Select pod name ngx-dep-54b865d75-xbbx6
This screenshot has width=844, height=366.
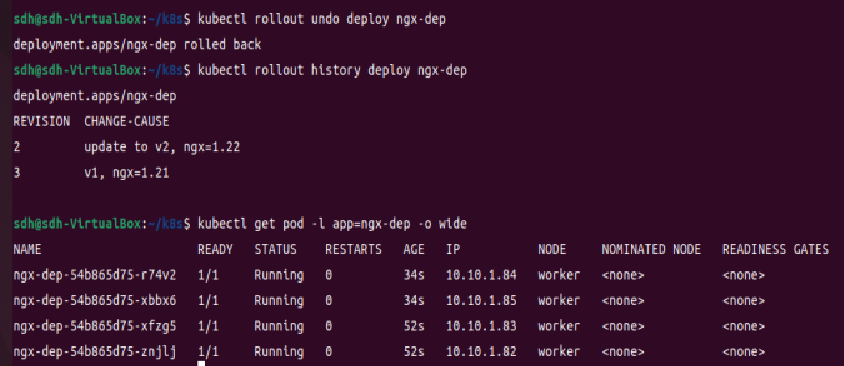(95, 300)
